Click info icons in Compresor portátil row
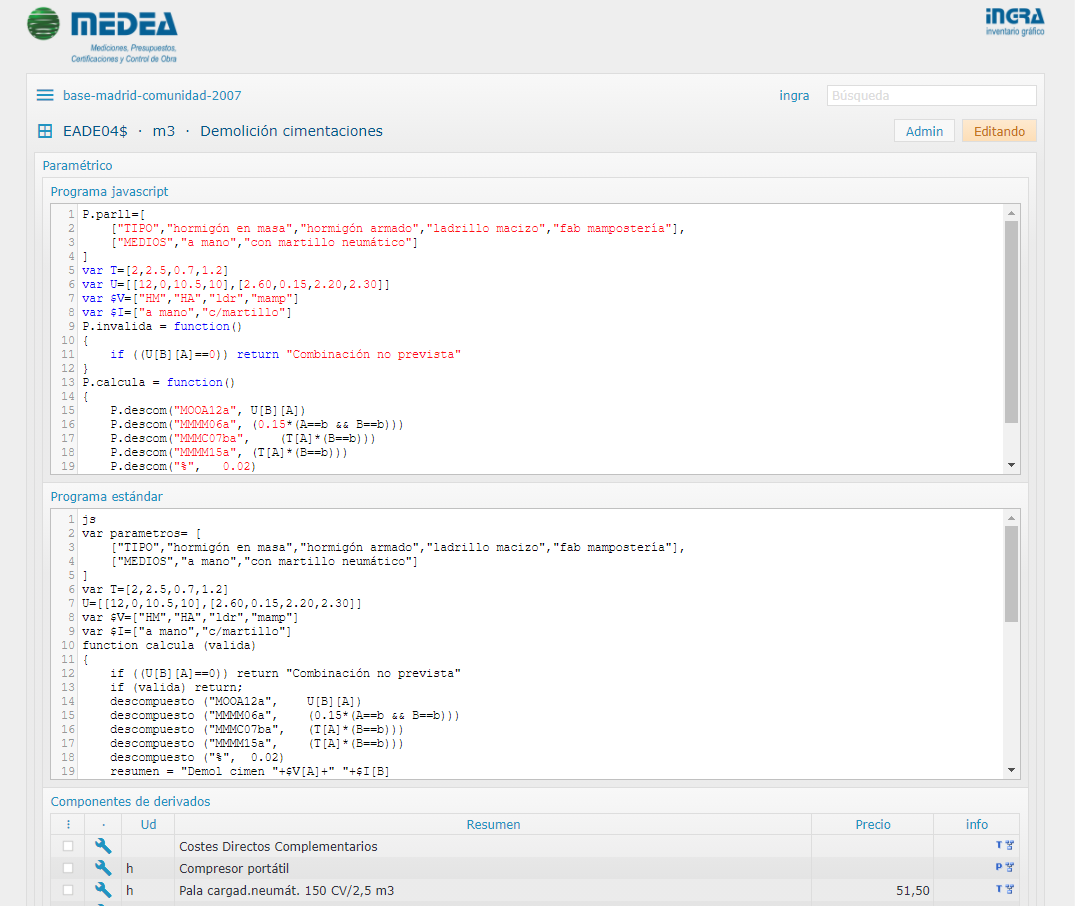Screen dimensions: 1075x906 coord(1004,868)
